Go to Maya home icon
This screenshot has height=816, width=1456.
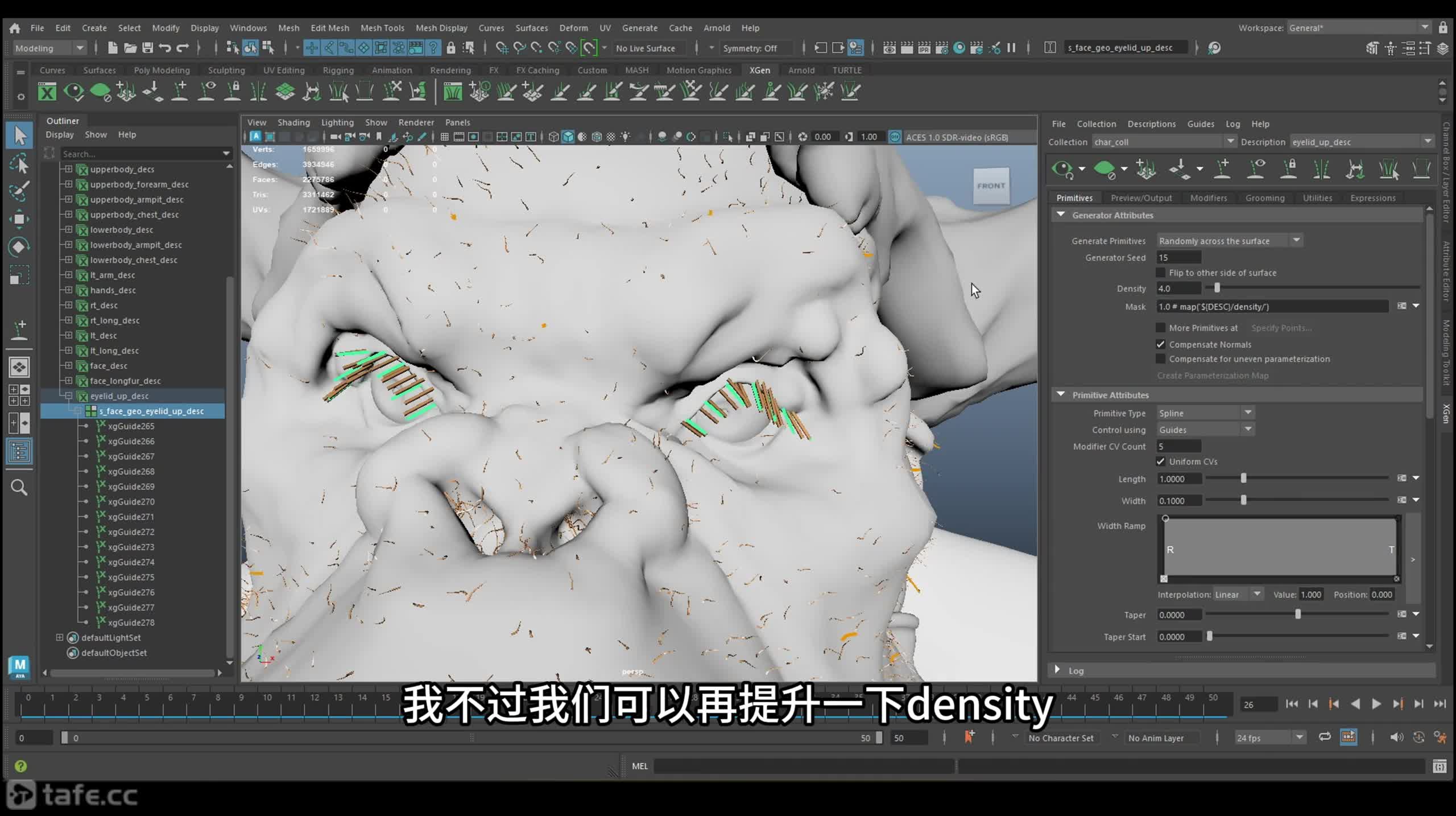[15, 27]
